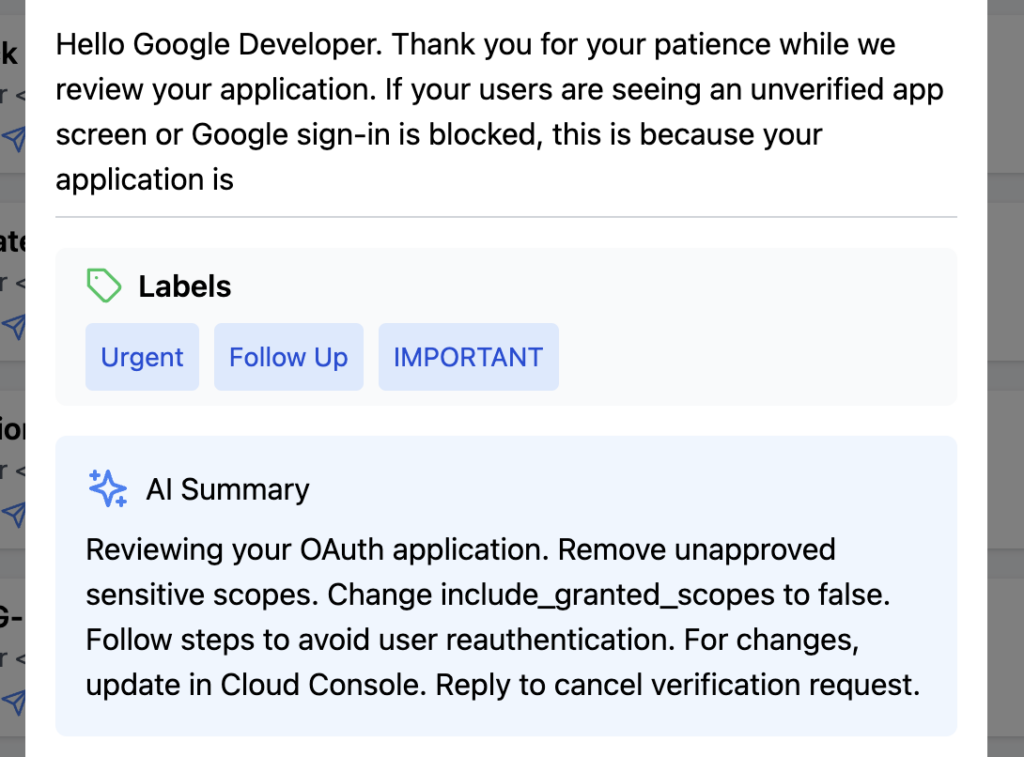1024x757 pixels.
Task: Click the paper plane icon under the 'k' row
Action: click(14, 138)
